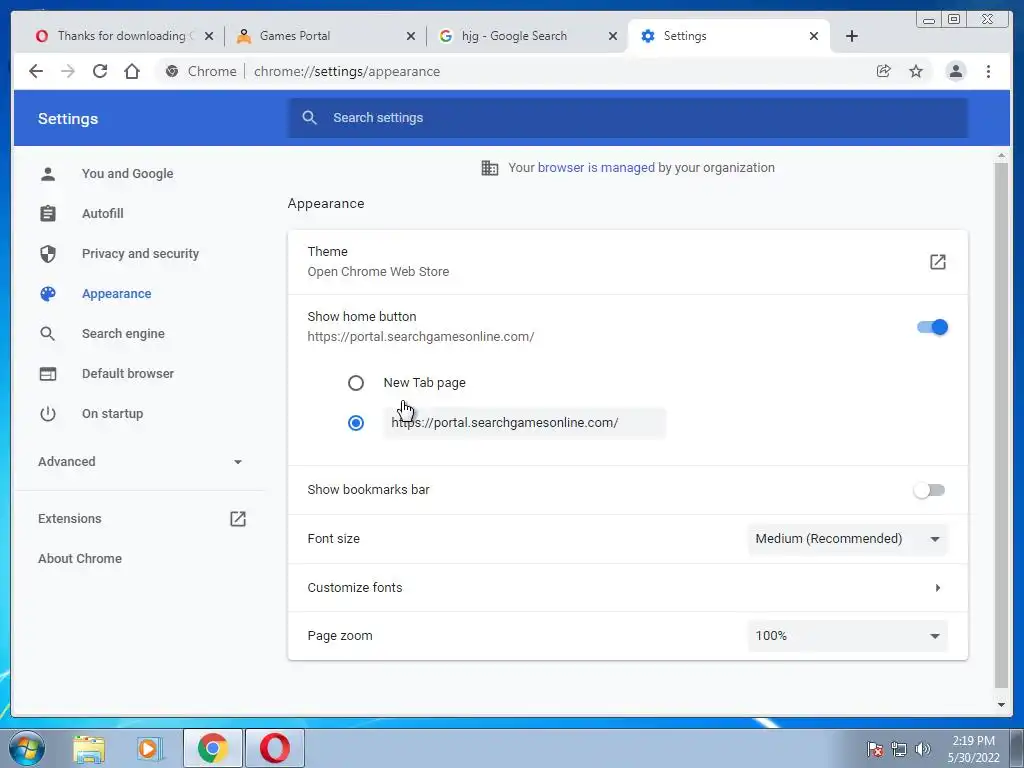Click the Theme Open Chrome Web Store row
1024x768 pixels.
[x=628, y=262]
